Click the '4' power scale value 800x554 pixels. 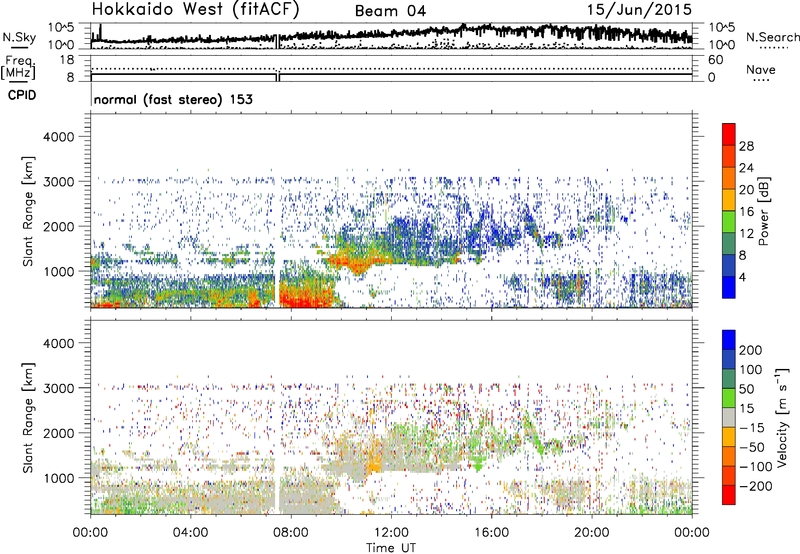pos(742,277)
